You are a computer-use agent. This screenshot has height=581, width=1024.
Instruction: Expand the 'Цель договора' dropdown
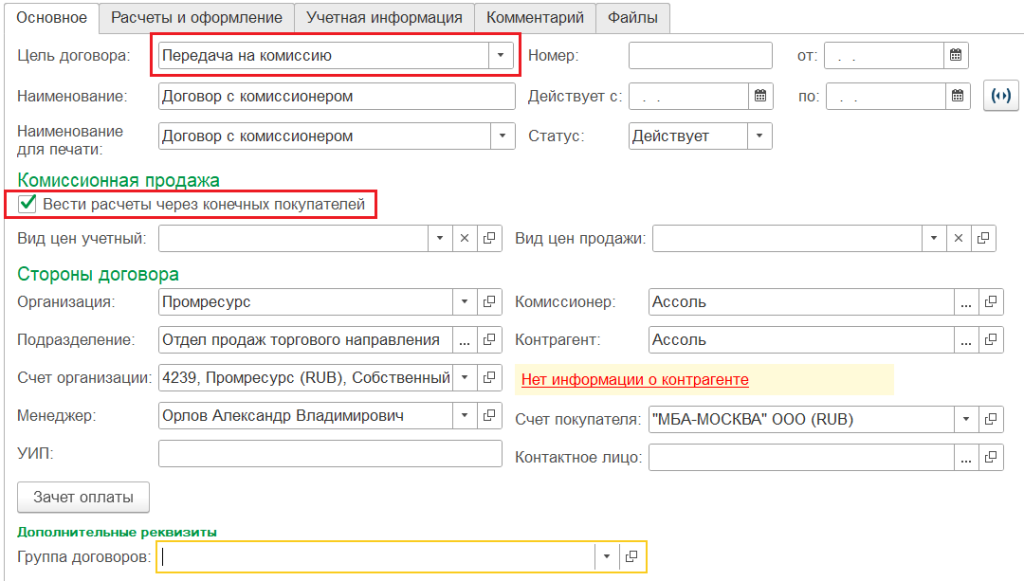pyautogui.click(x=500, y=56)
